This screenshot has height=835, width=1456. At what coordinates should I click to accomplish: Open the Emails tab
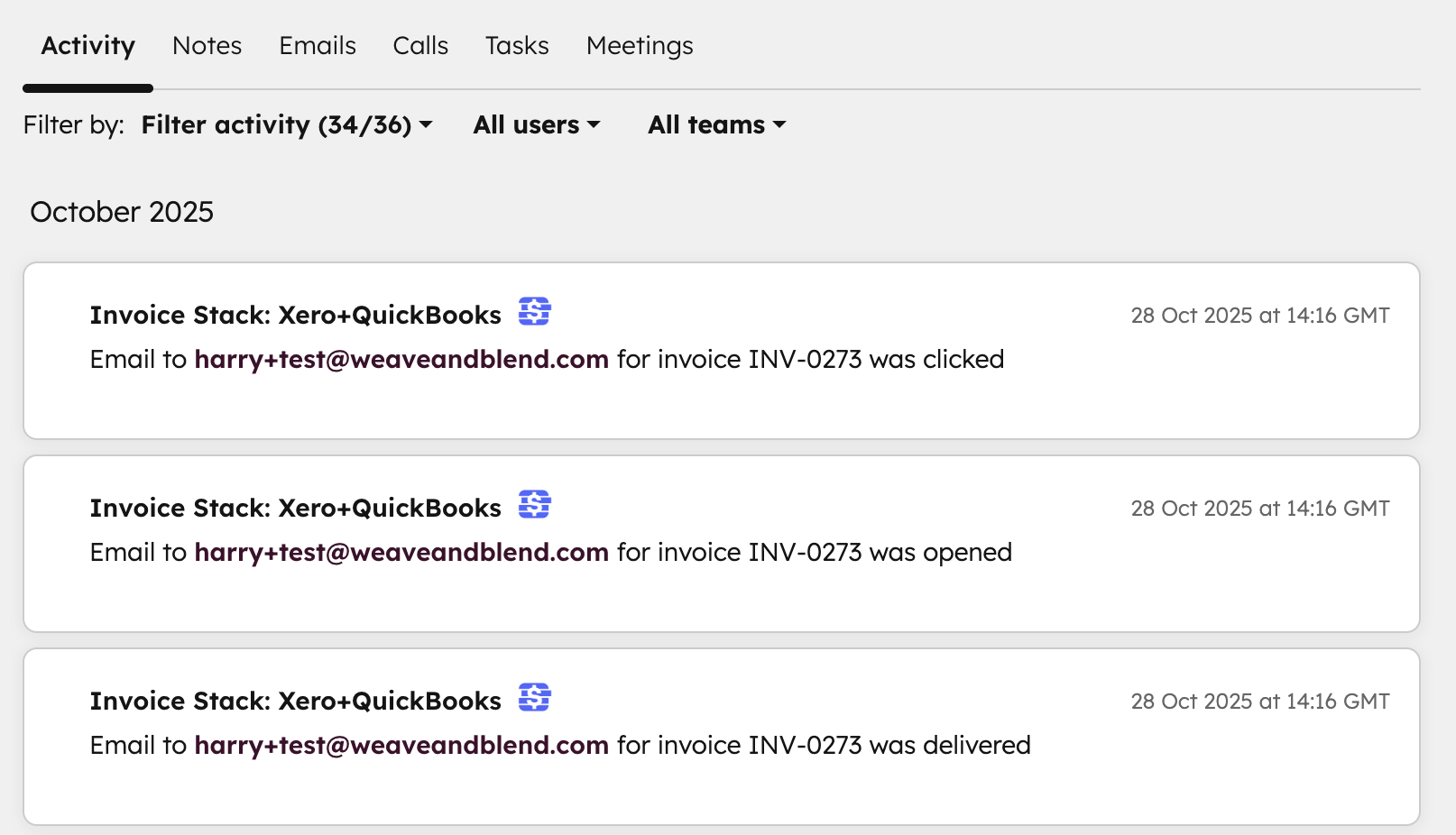pos(318,46)
